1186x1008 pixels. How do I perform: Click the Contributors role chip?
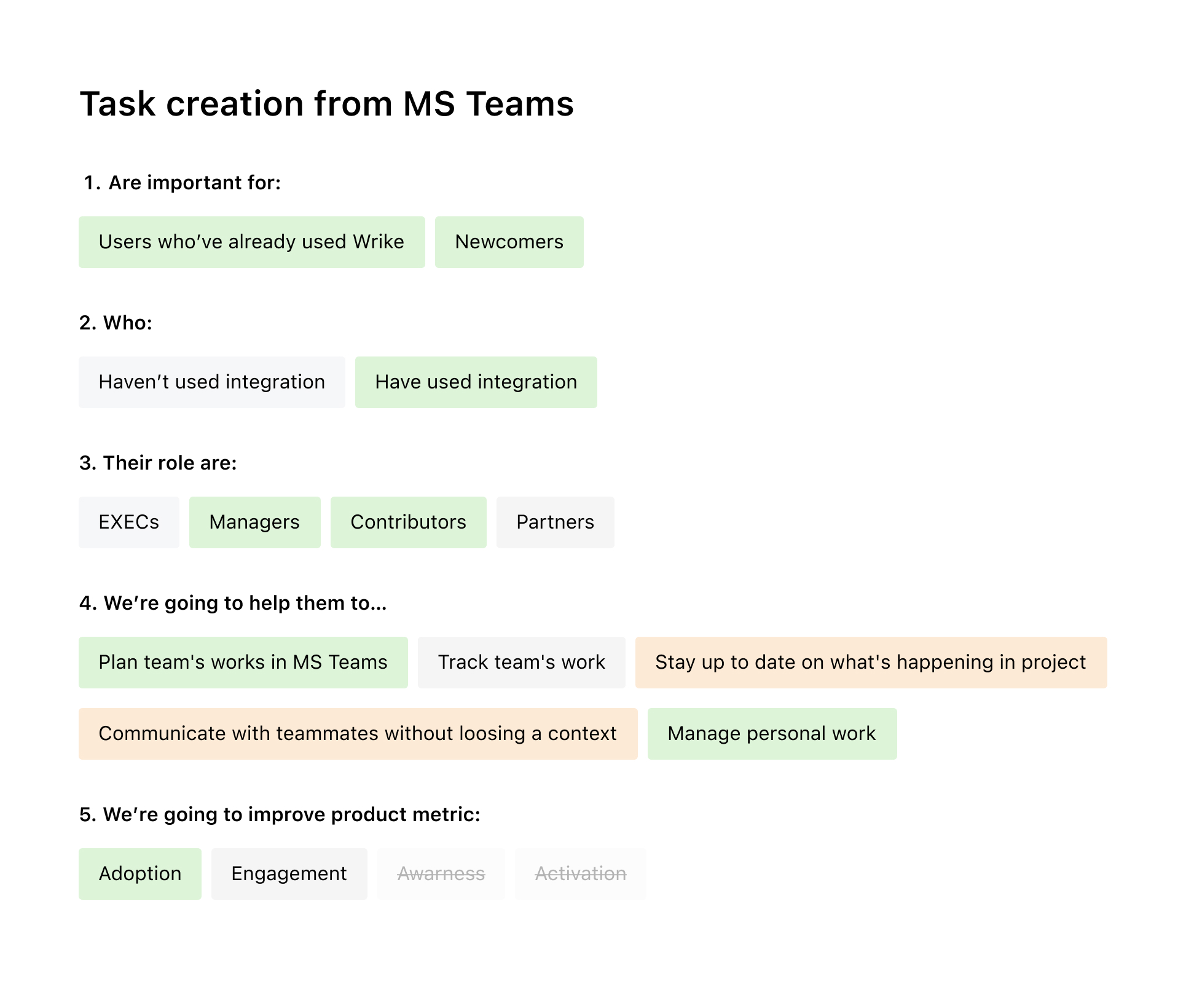pyautogui.click(x=408, y=522)
